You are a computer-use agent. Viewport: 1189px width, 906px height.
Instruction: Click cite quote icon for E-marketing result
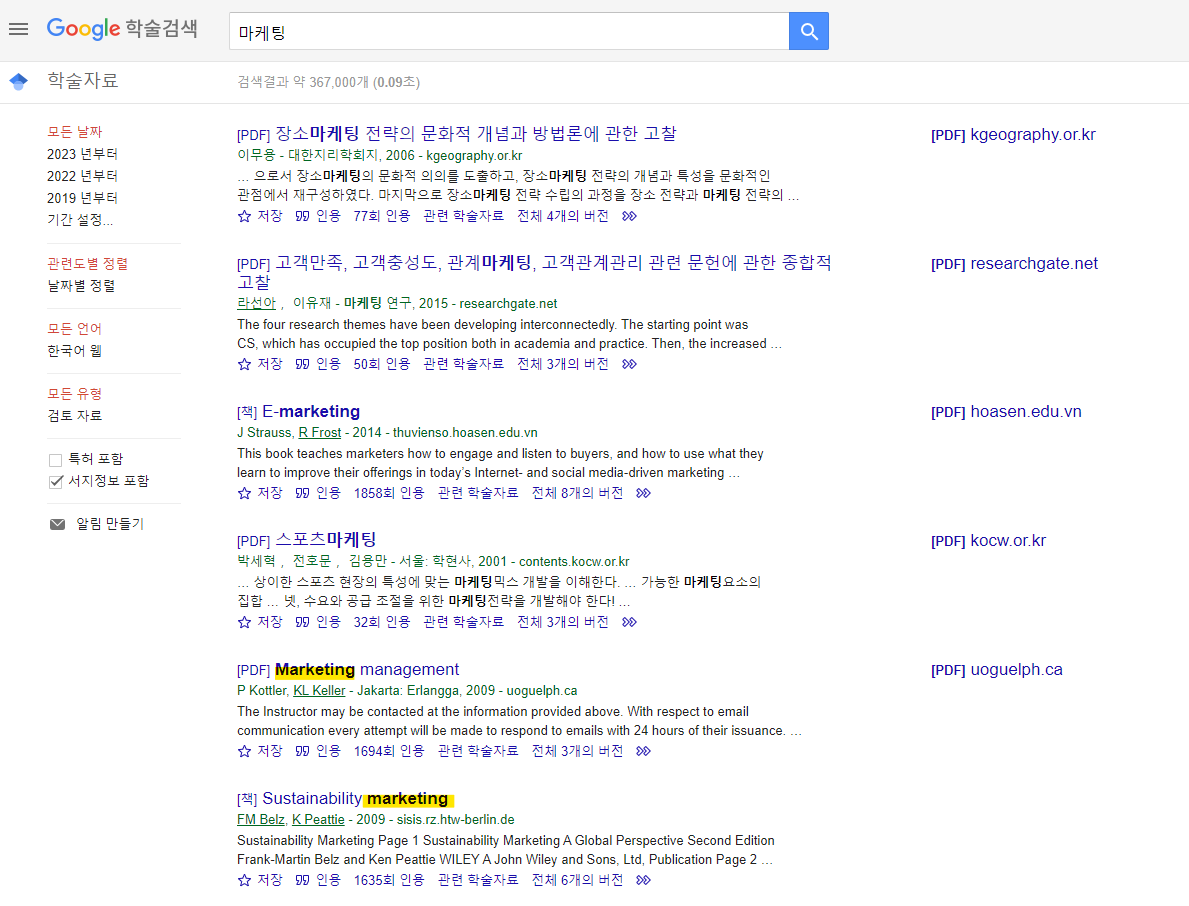[x=303, y=493]
